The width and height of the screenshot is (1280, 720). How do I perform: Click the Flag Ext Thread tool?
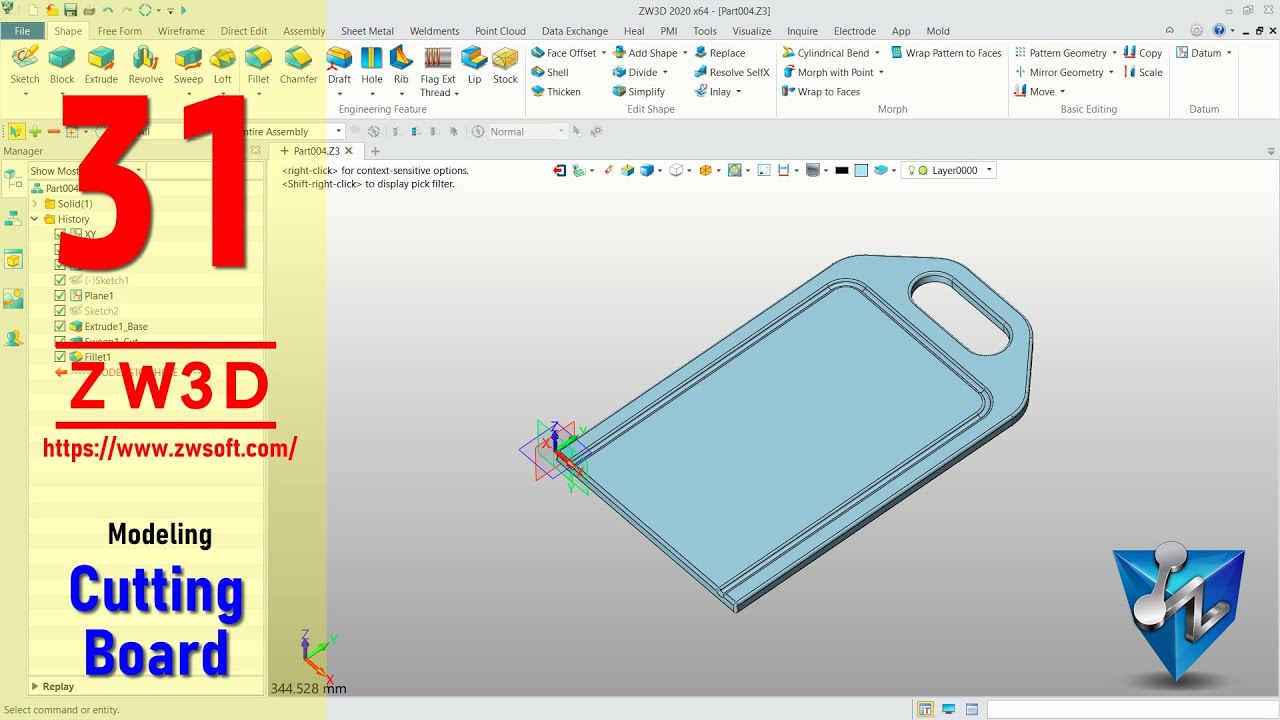tap(437, 71)
